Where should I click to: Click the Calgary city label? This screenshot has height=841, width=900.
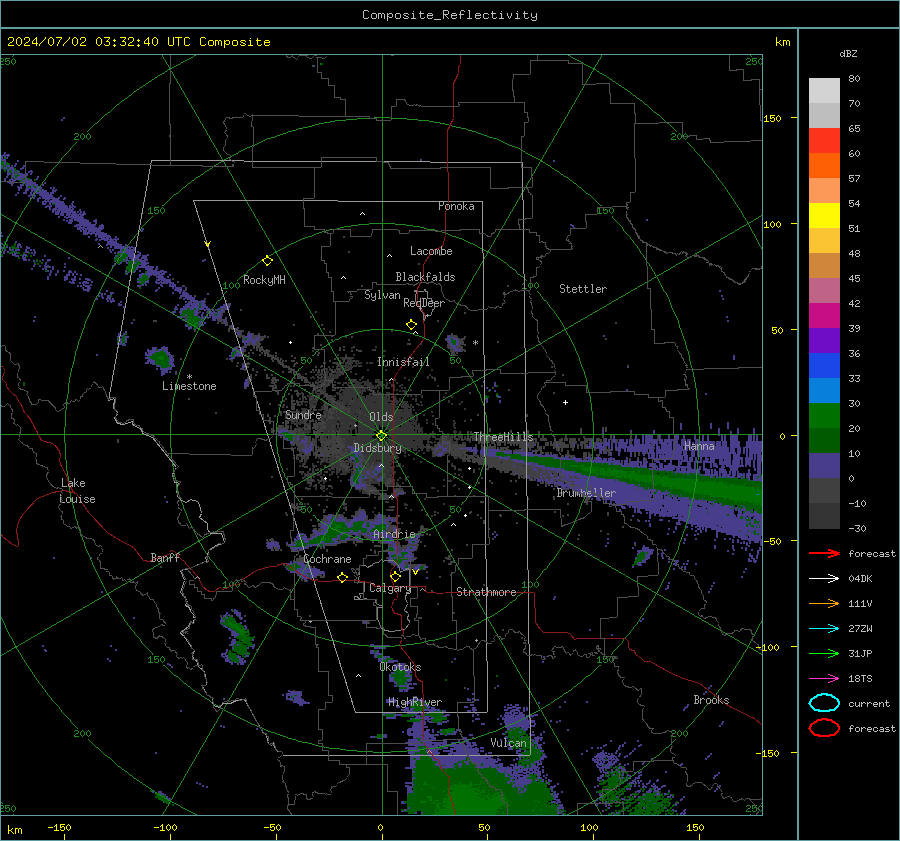(390, 588)
